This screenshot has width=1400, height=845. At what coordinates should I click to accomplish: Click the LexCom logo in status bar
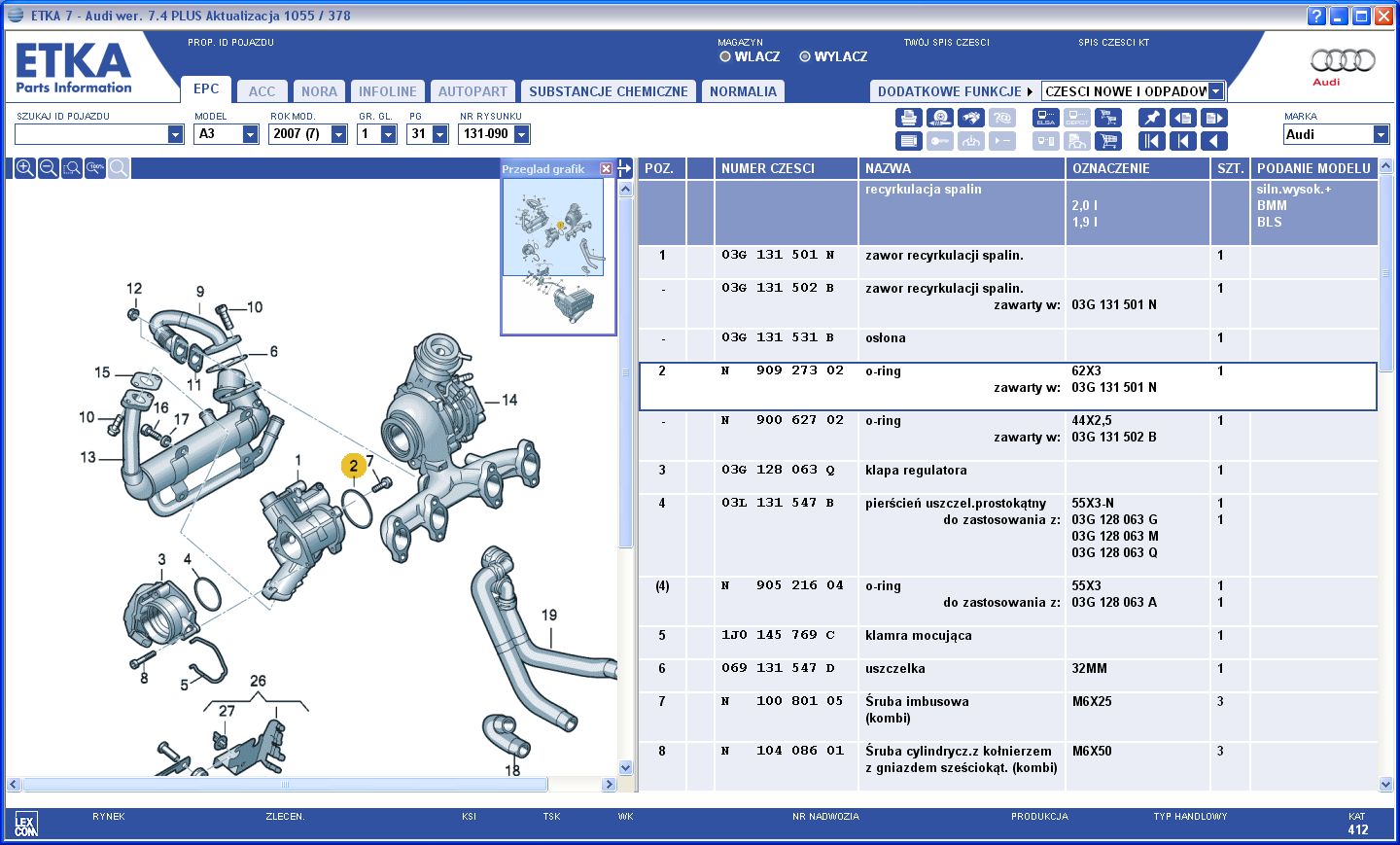click(x=26, y=826)
